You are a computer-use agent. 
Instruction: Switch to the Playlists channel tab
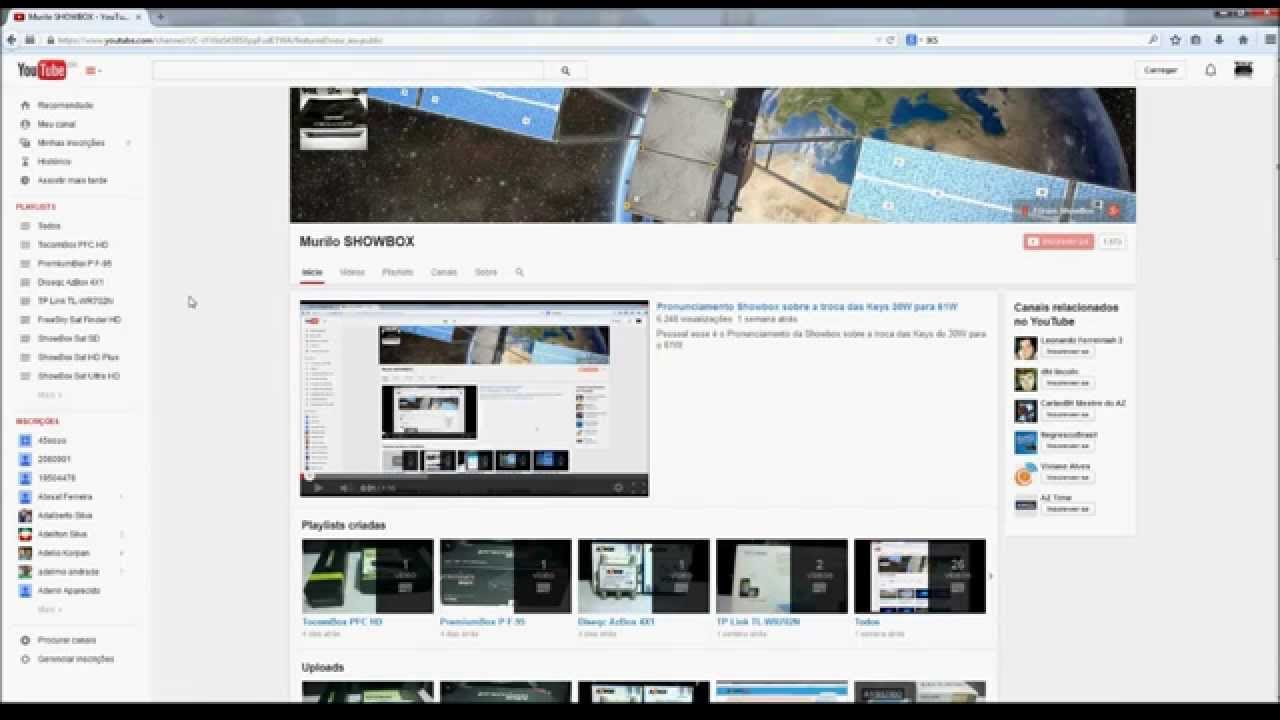(398, 272)
